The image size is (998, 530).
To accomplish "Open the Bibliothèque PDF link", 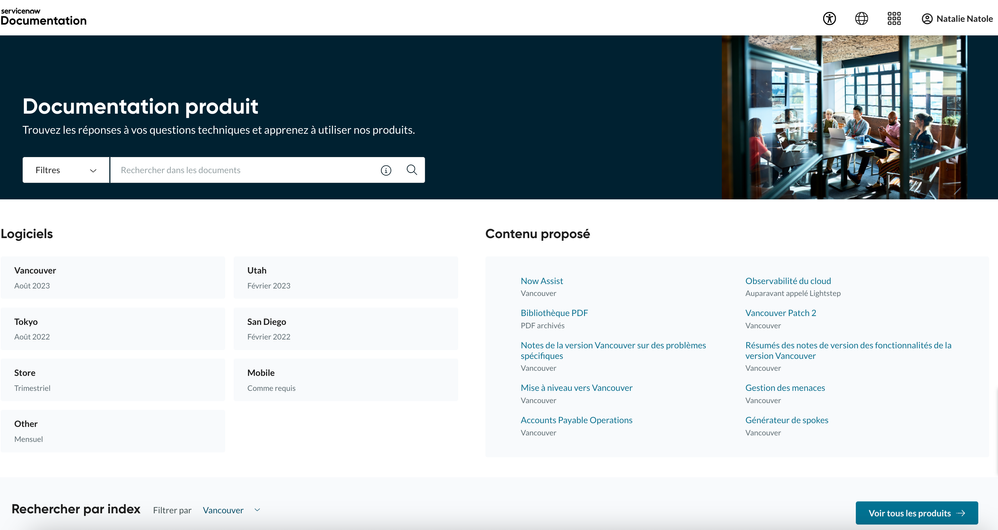I will pos(554,313).
